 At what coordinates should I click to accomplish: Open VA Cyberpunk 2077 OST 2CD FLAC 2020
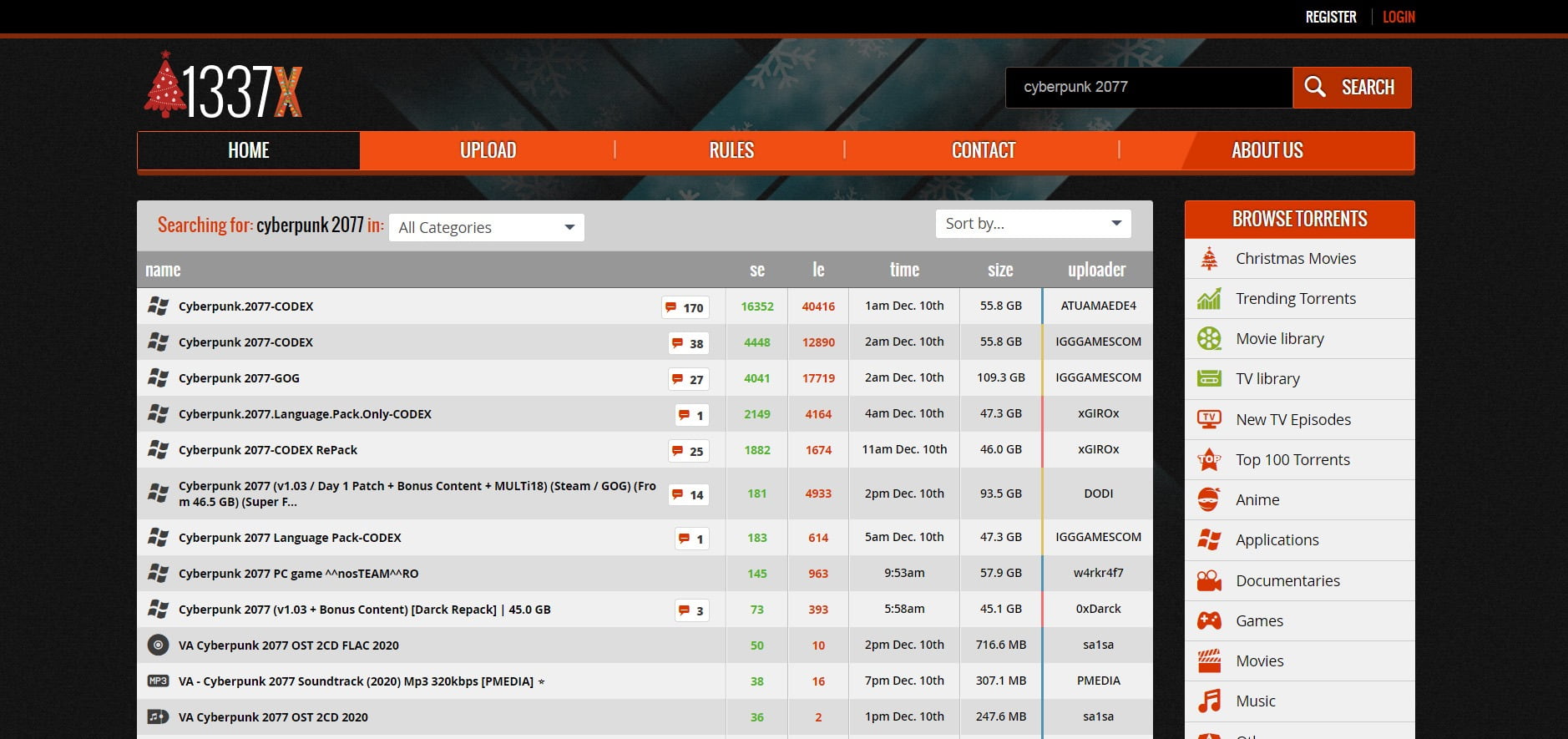288,645
